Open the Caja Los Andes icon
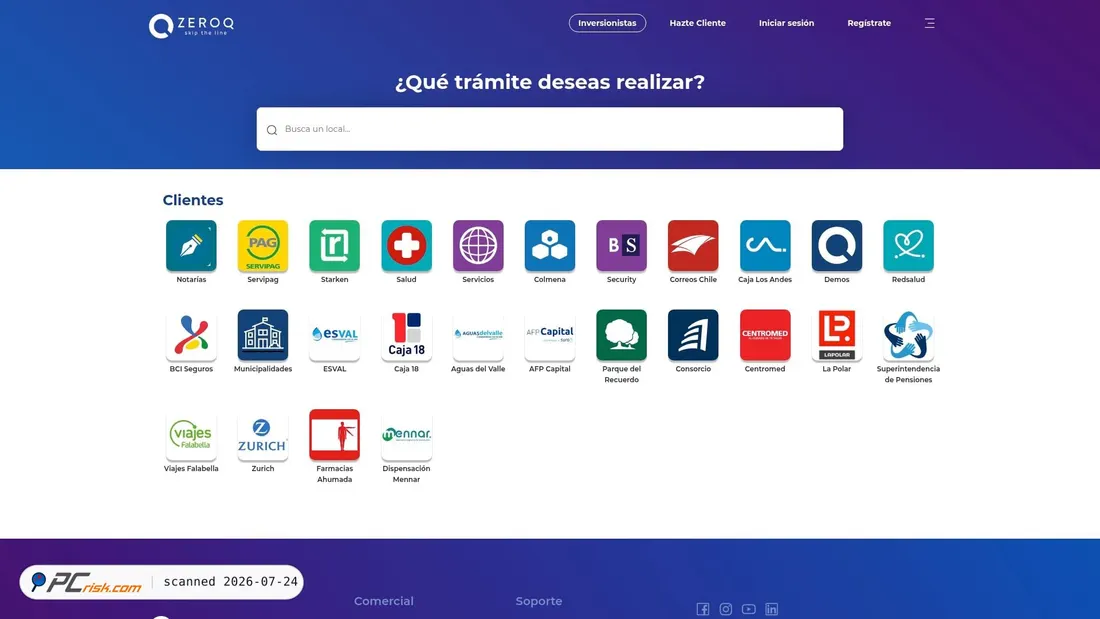 765,246
